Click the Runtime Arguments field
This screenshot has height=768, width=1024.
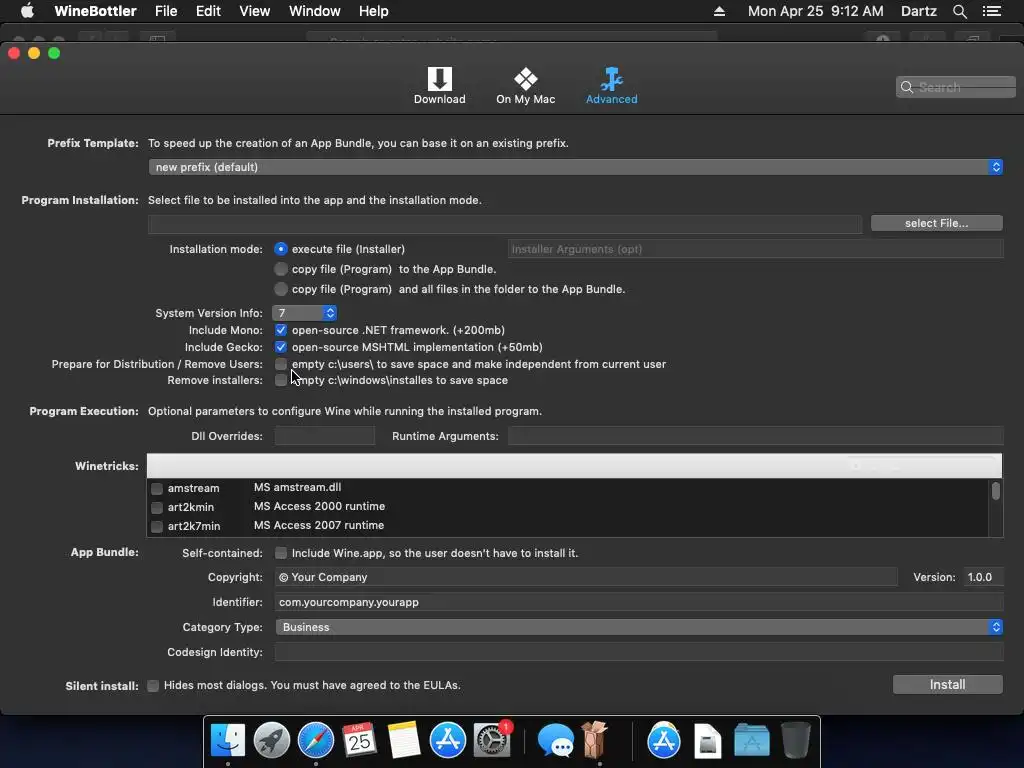[x=756, y=436]
